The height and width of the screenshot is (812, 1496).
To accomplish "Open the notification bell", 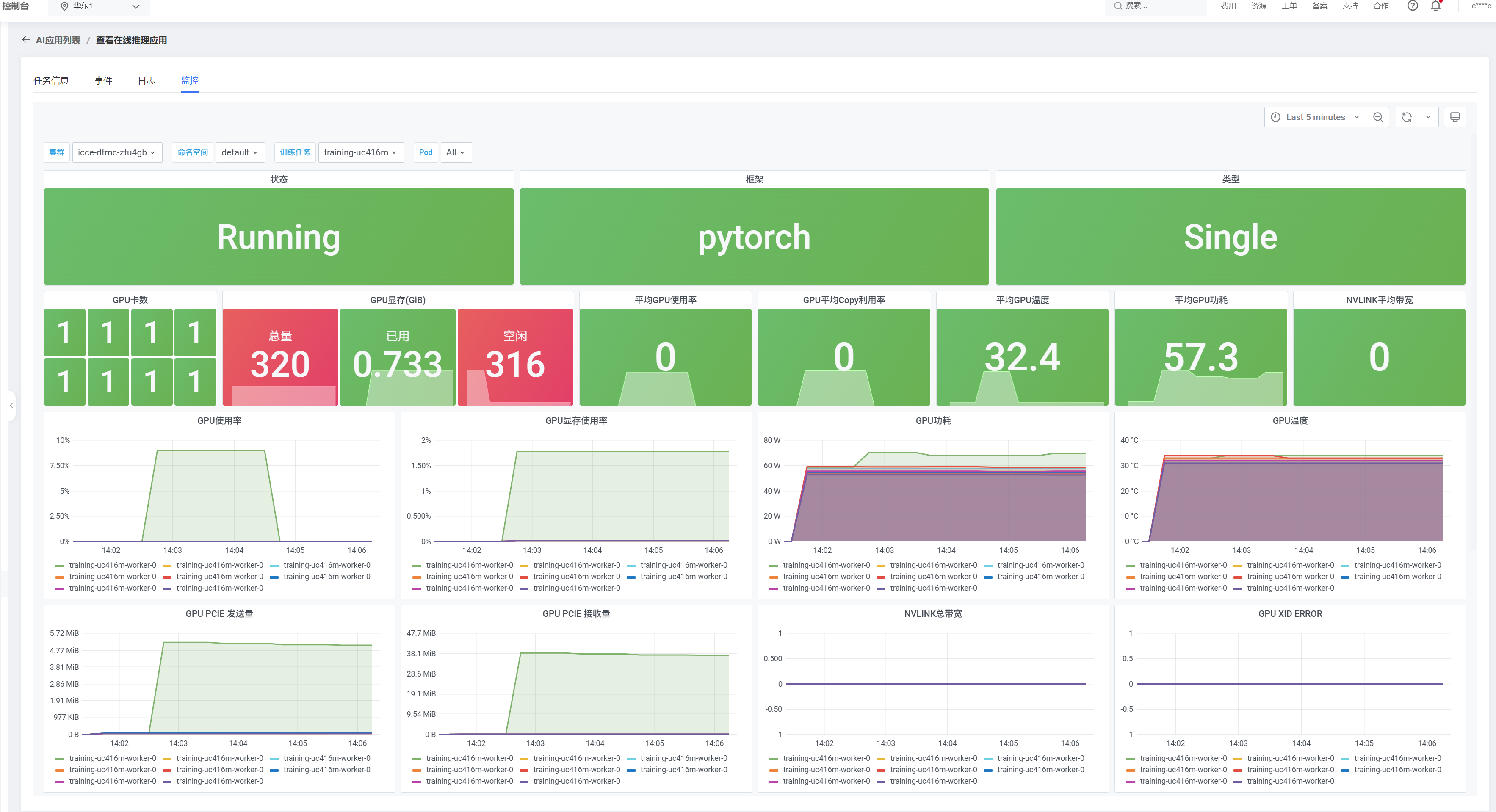I will click(1435, 6).
